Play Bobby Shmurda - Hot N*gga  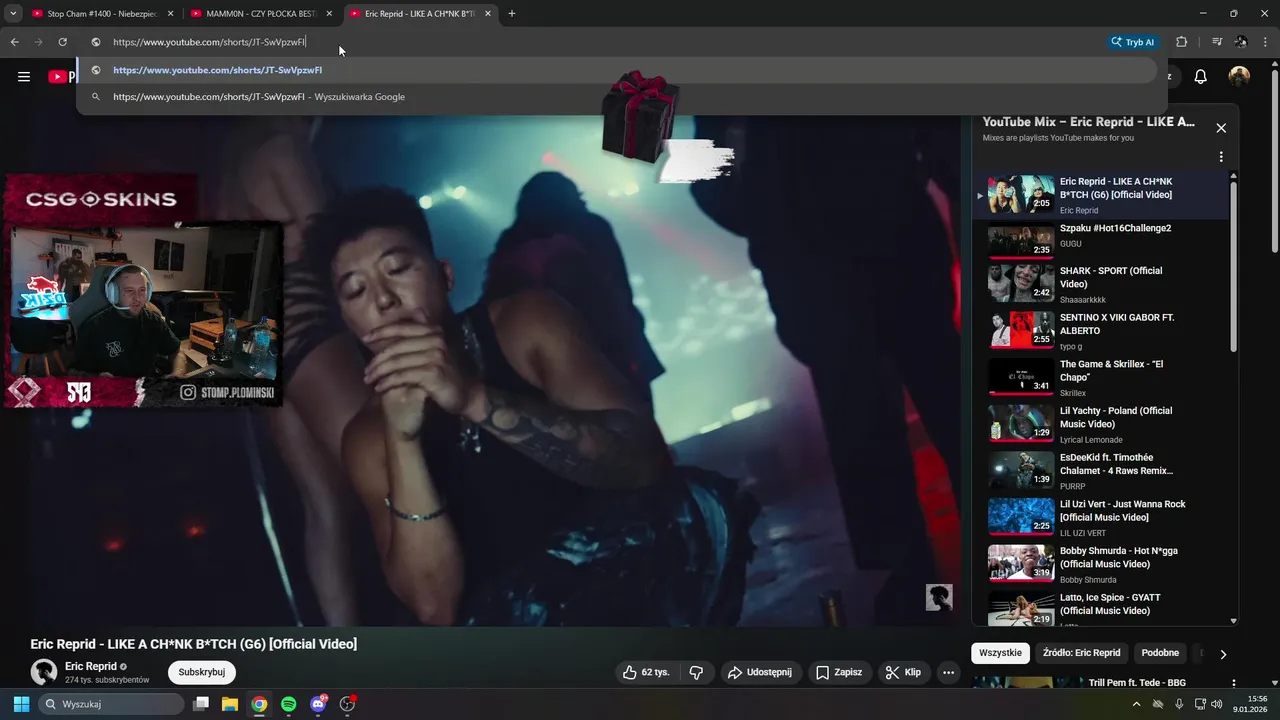(1100, 564)
